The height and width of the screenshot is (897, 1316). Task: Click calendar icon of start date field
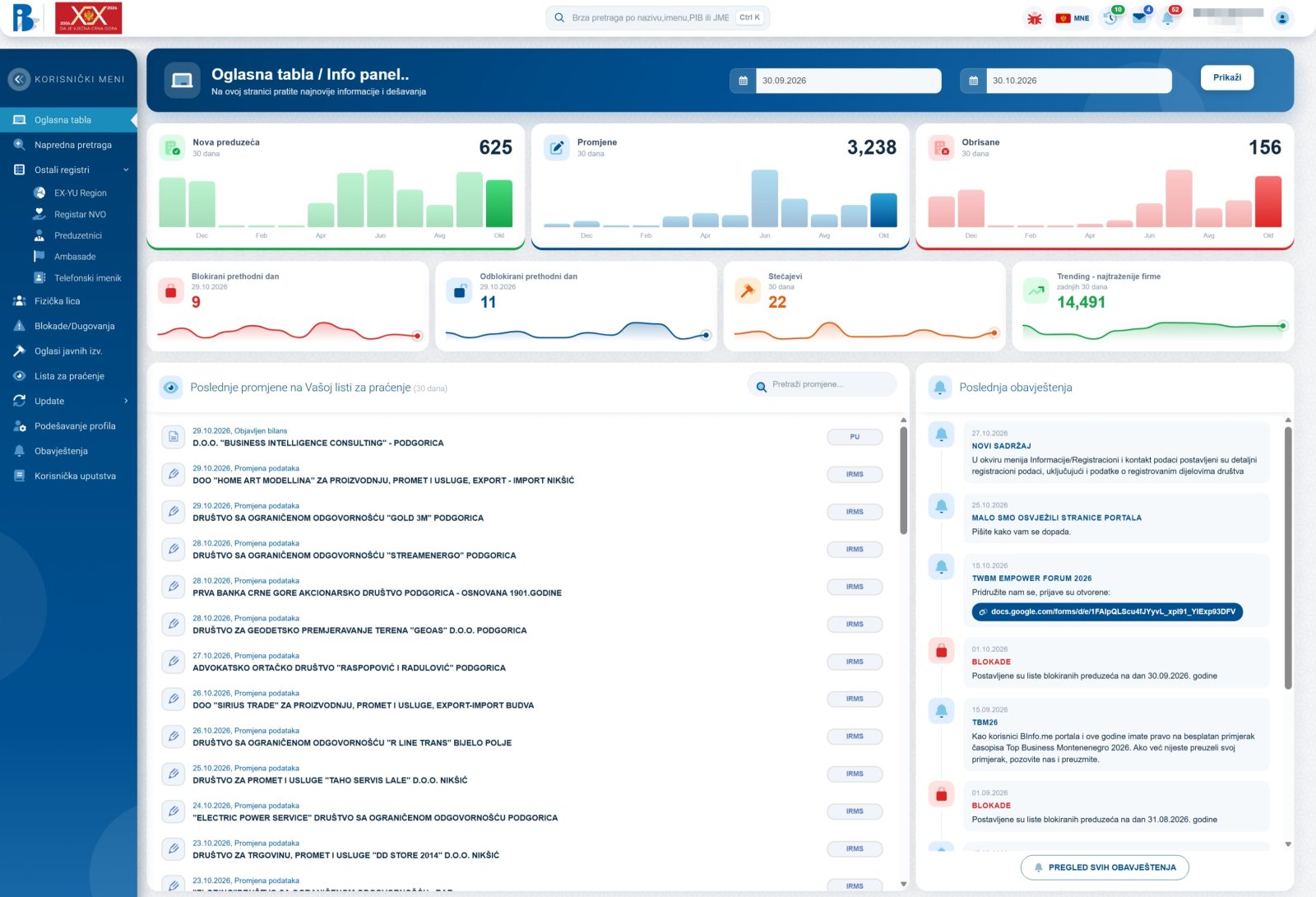tap(743, 81)
